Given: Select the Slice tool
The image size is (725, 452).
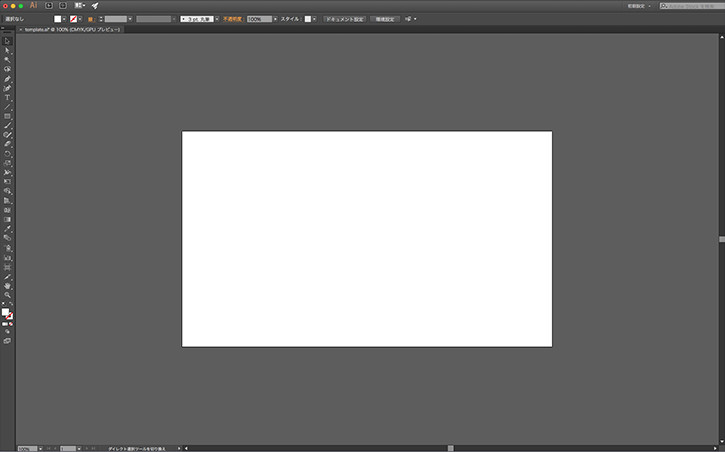Looking at the screenshot, I should pos(7,277).
